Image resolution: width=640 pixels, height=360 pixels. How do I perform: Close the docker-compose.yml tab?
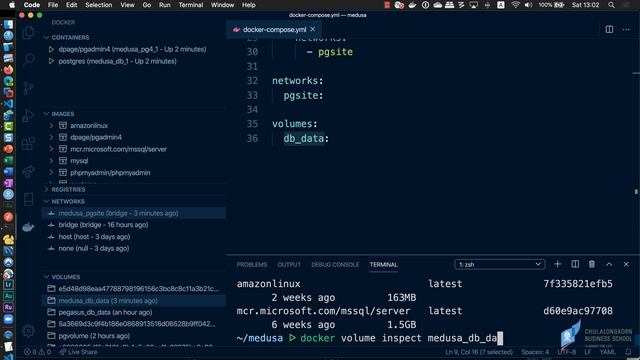click(x=313, y=29)
